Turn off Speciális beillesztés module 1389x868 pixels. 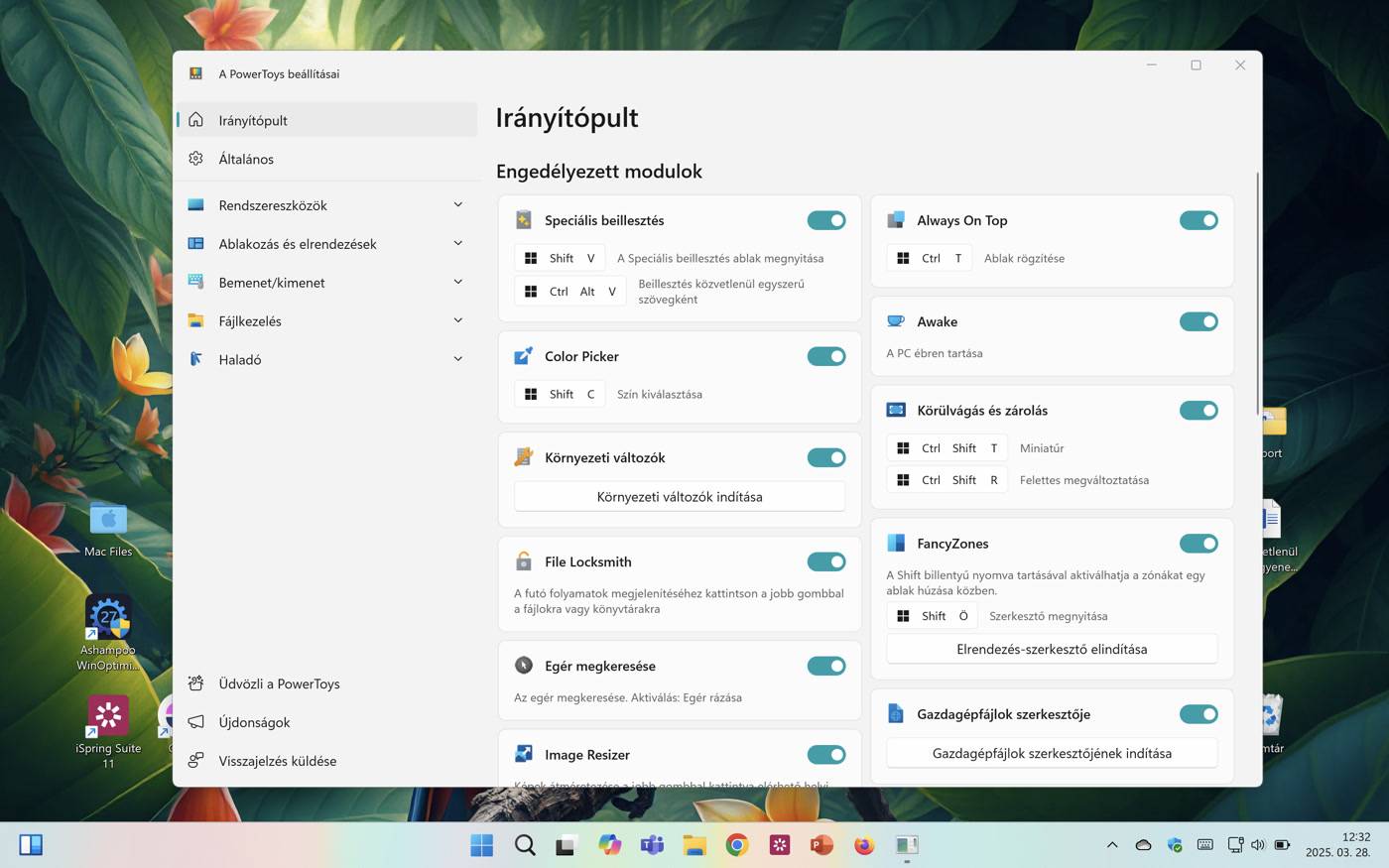coord(826,220)
